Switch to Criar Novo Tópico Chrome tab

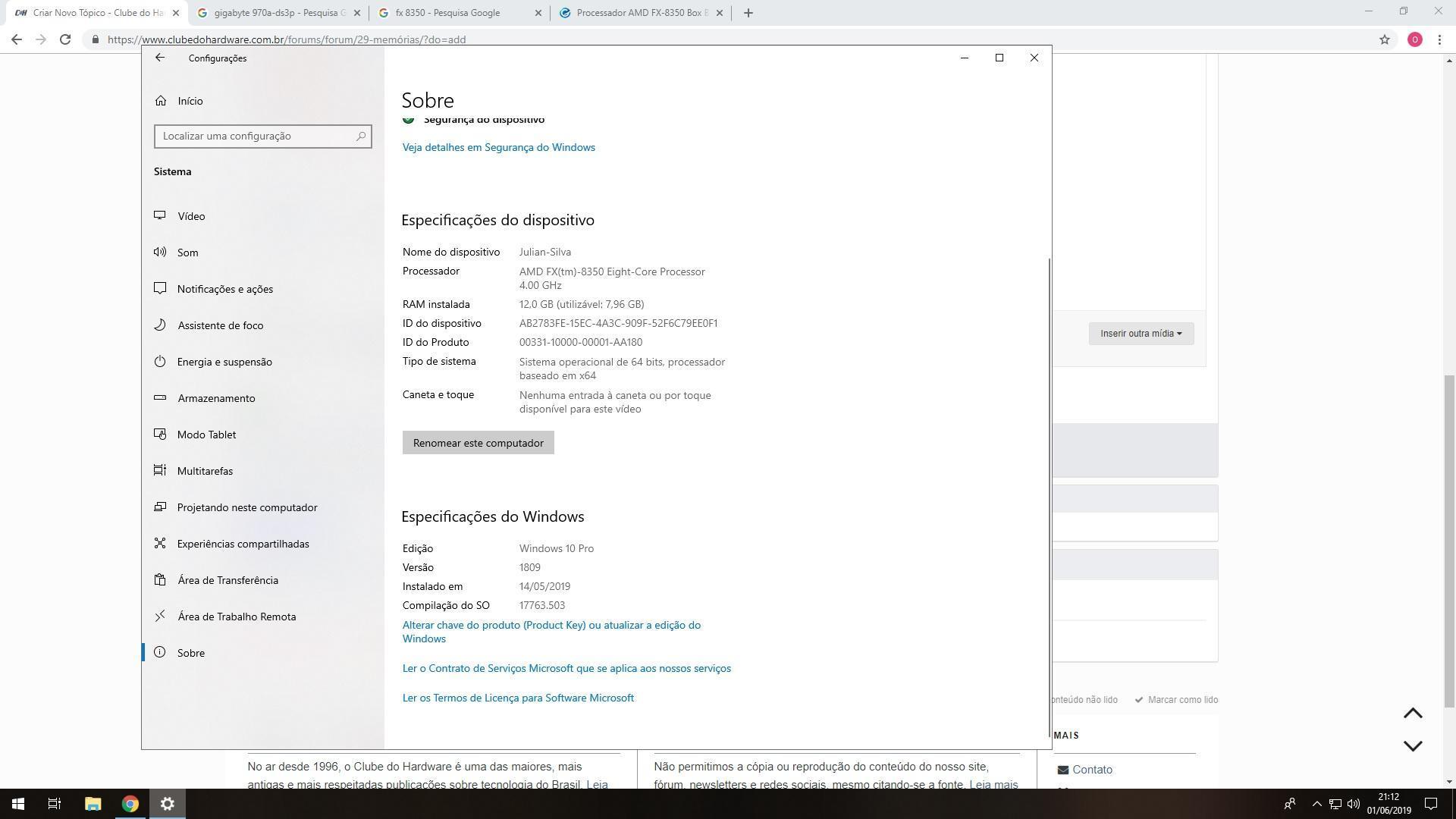click(97, 13)
